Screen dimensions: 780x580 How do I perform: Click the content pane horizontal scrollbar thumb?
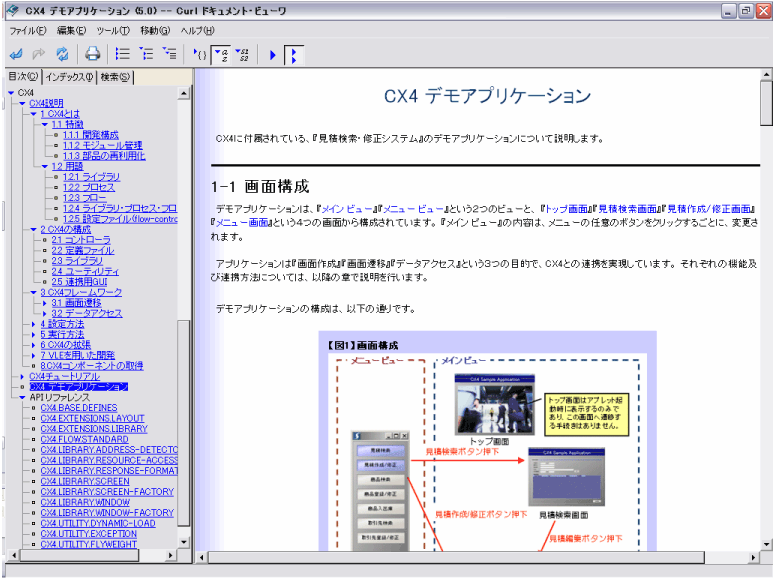point(456,557)
